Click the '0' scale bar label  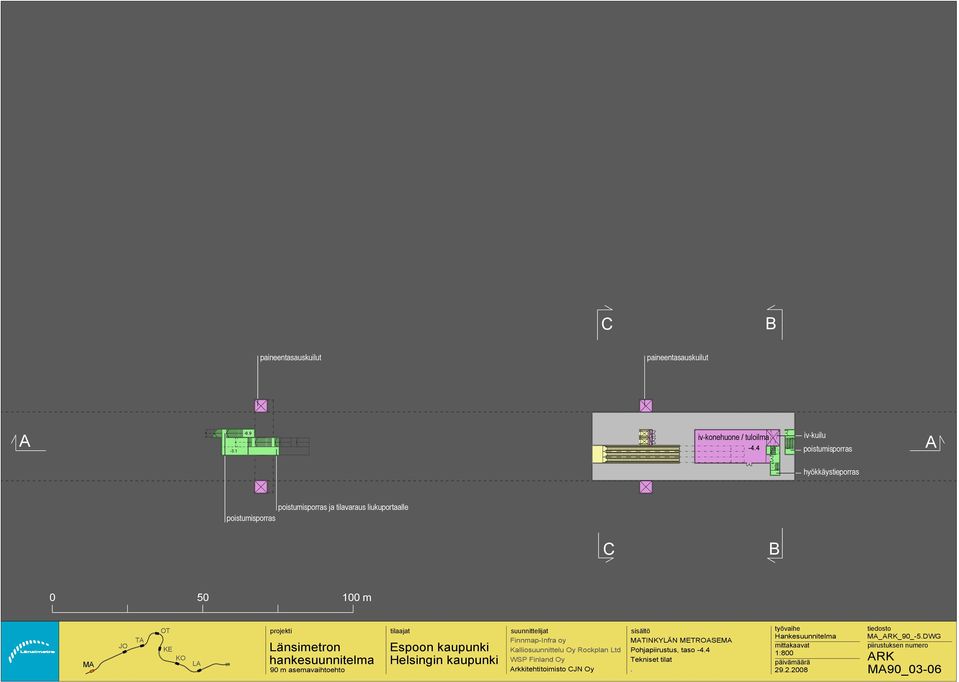53,598
